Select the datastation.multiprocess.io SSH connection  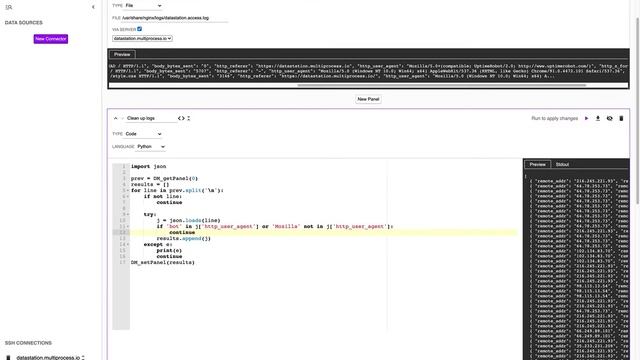point(48,358)
